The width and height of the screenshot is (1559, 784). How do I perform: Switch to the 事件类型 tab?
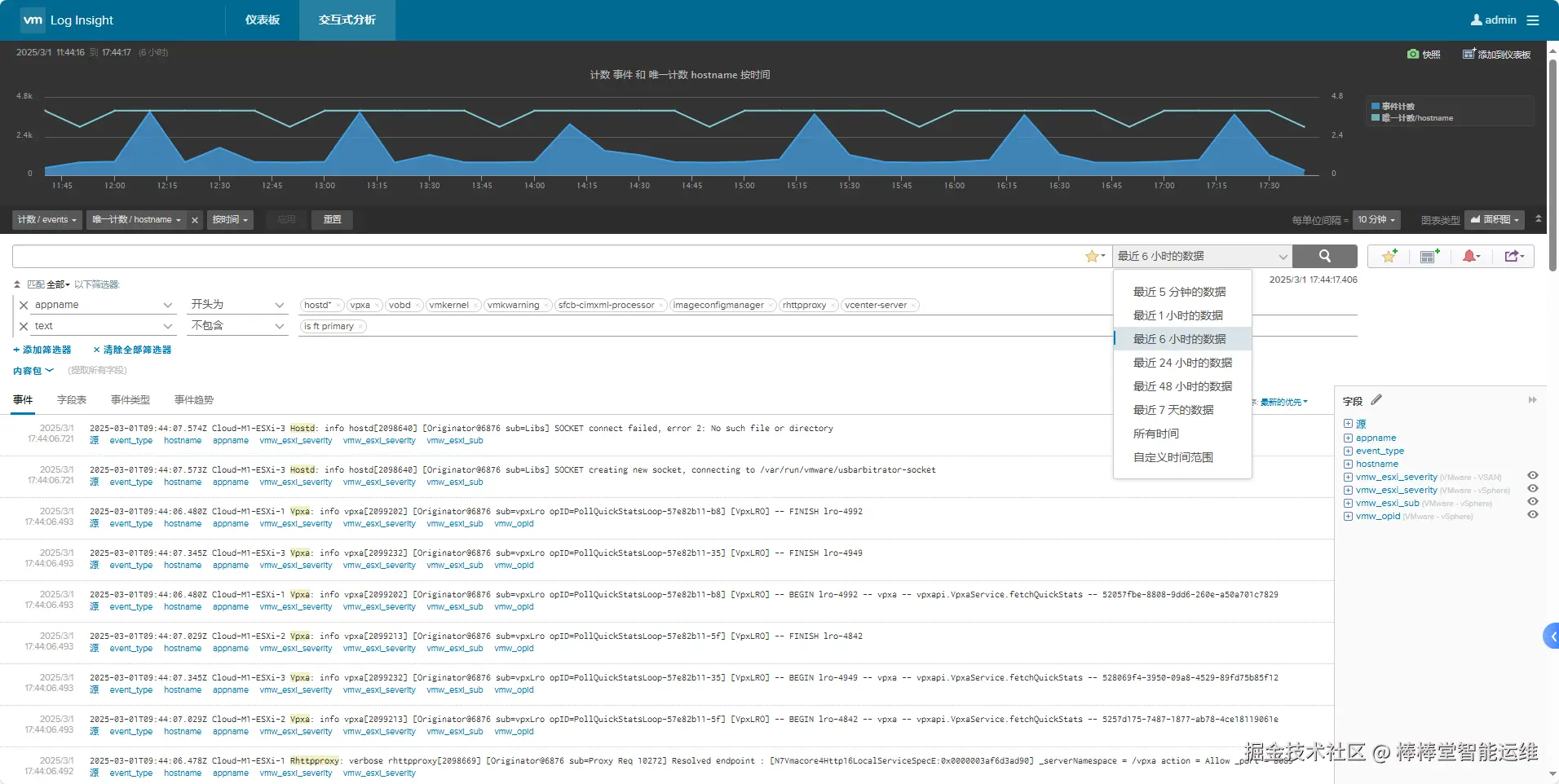pyautogui.click(x=130, y=400)
